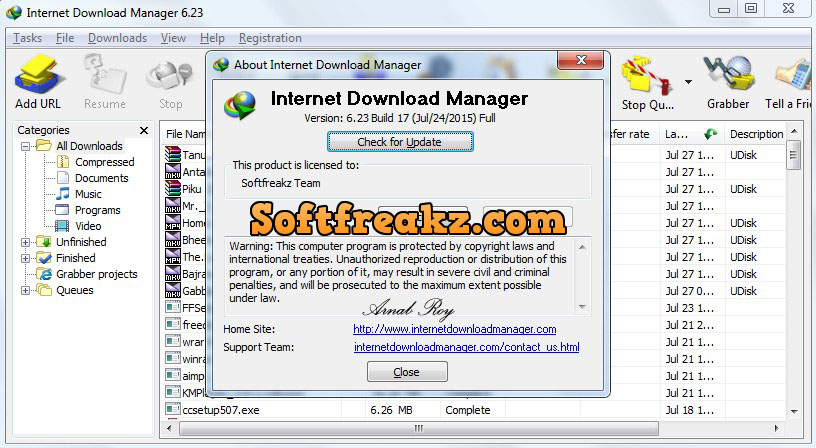Image resolution: width=816 pixels, height=448 pixels.
Task: Click download list scroll-down arrow
Action: (794, 412)
